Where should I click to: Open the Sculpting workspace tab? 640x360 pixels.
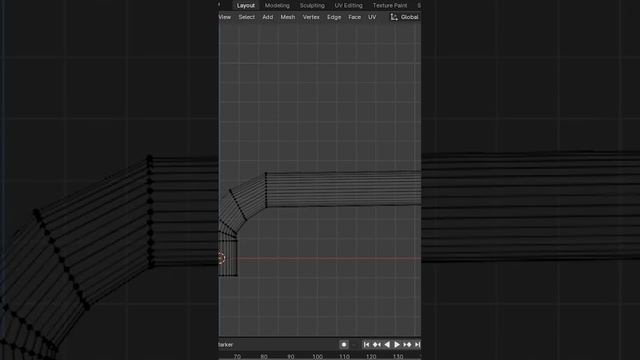click(x=312, y=5)
